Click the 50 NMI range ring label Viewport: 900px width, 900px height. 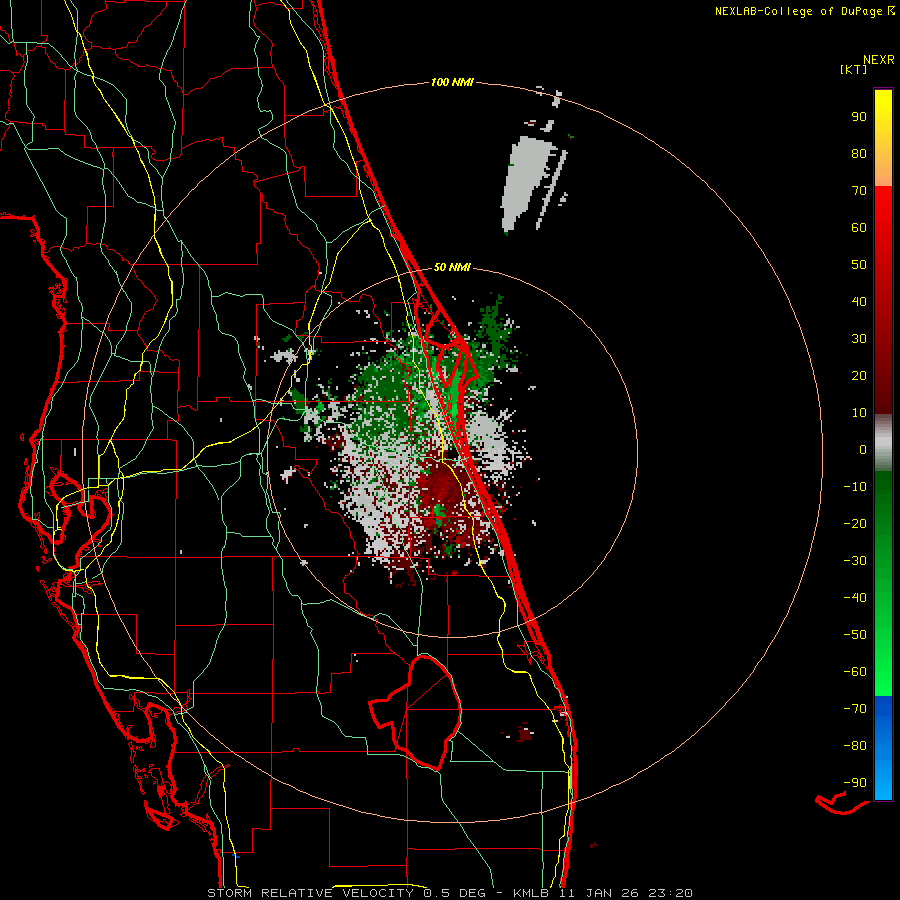coord(452,267)
